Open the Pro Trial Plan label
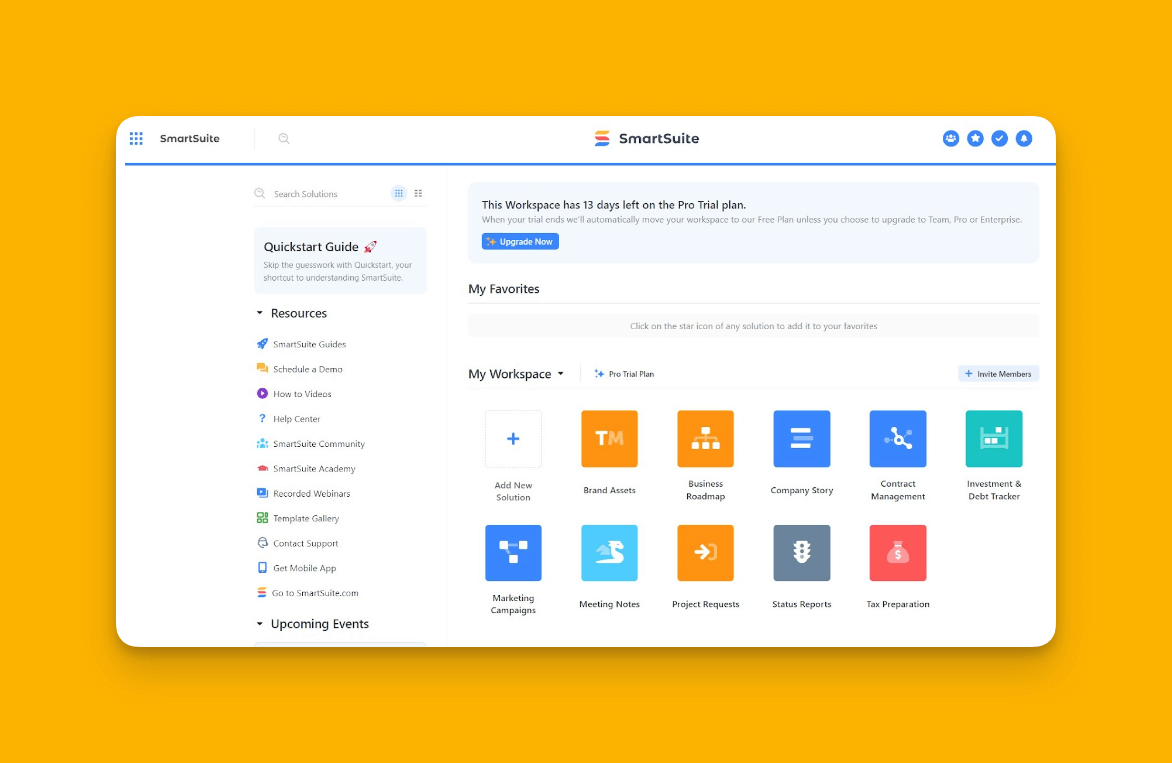The width and height of the screenshot is (1172, 763). click(624, 373)
